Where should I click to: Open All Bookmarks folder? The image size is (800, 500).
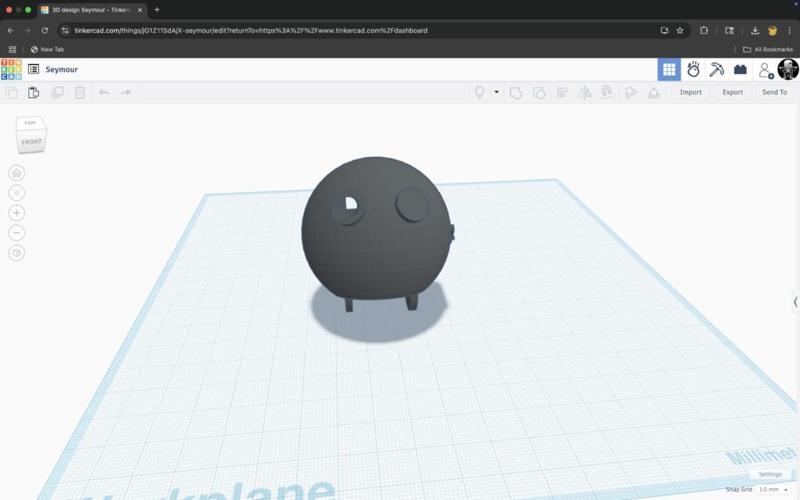(768, 49)
